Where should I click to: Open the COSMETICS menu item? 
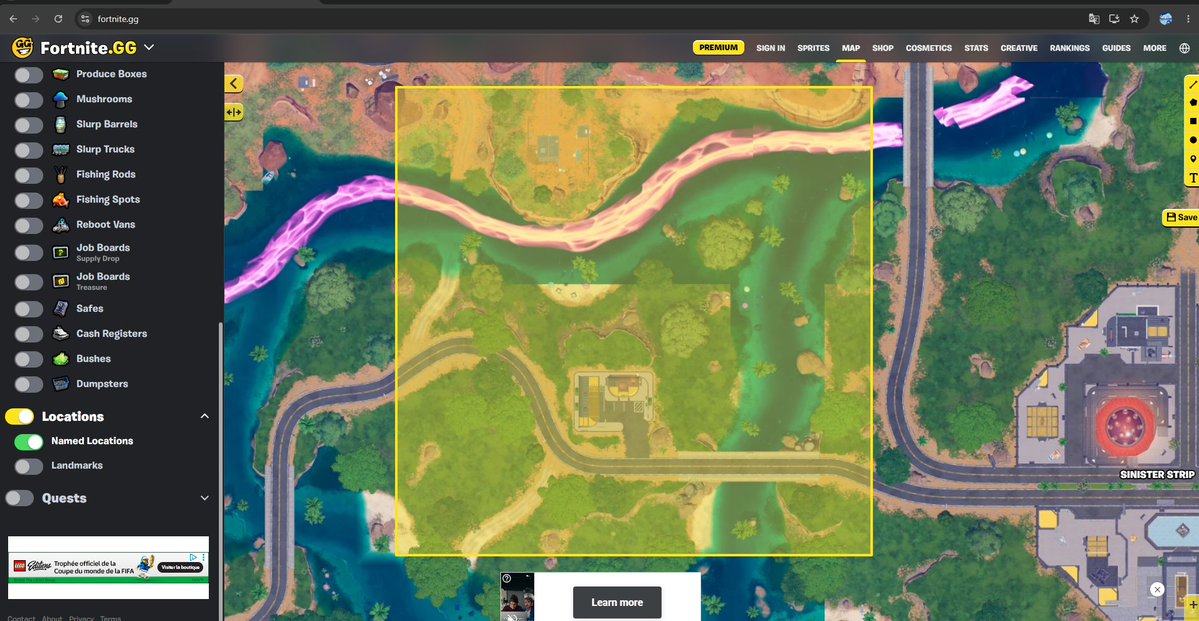[928, 47]
